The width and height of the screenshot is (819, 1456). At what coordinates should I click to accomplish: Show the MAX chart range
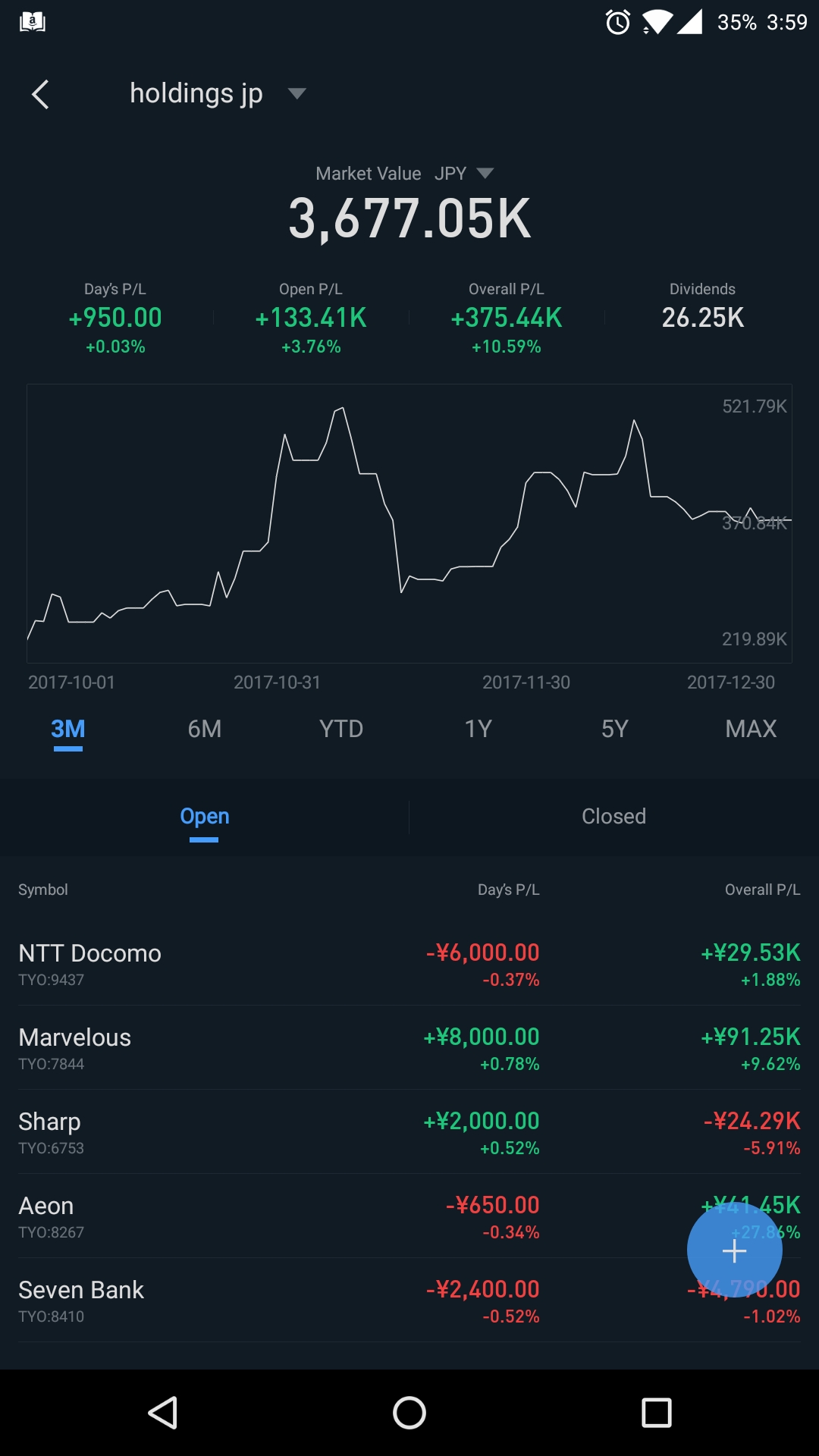click(x=751, y=729)
